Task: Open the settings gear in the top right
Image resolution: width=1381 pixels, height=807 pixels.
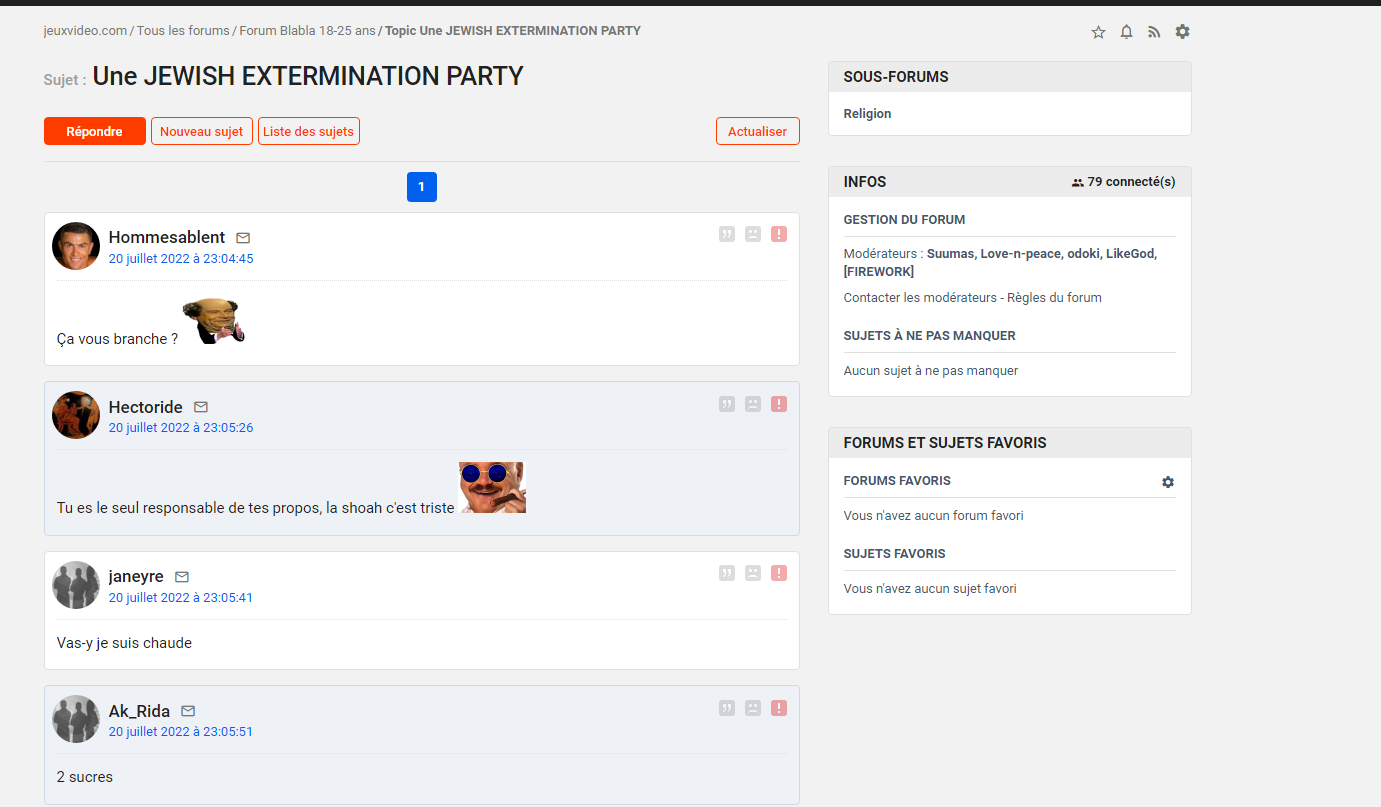Action: coord(1182,32)
